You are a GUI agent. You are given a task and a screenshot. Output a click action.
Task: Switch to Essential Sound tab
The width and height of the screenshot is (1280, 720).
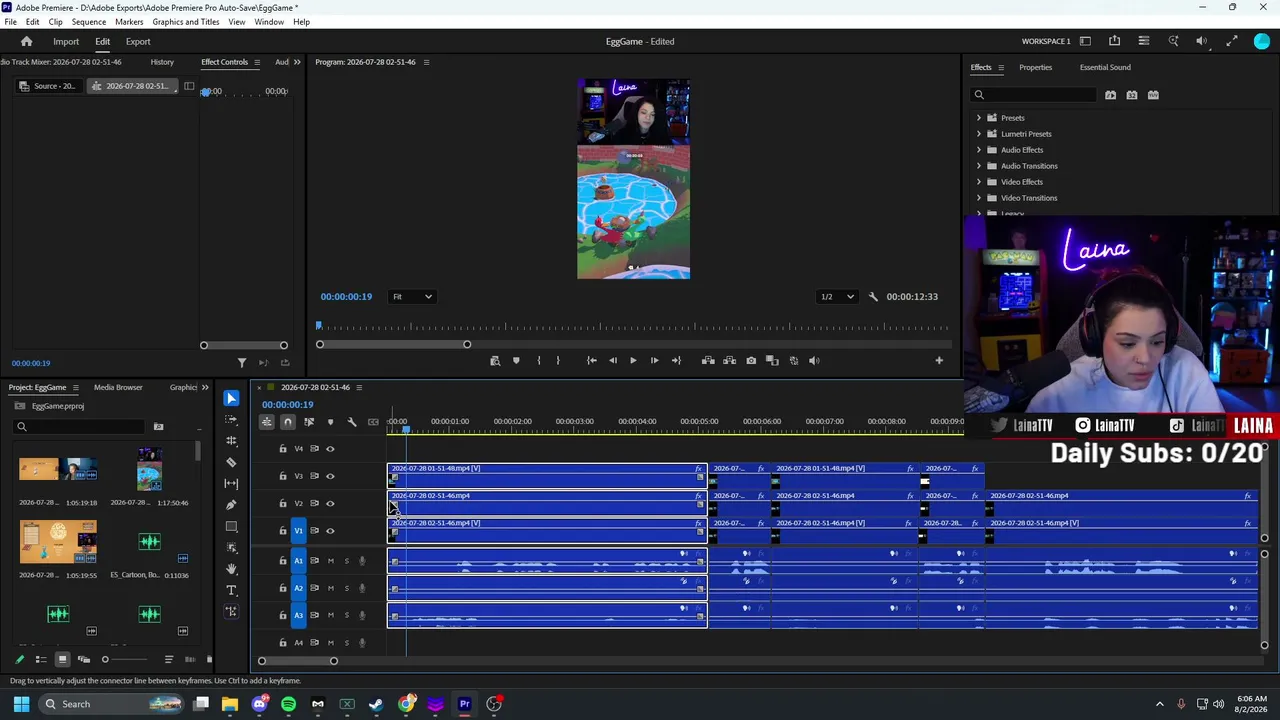click(1105, 68)
